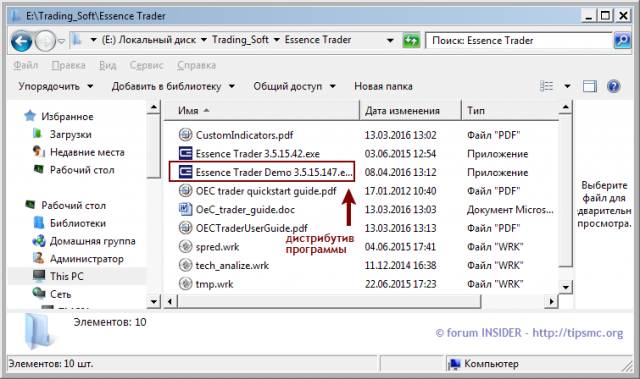Open Рабочий стол under Избранное

click(82, 170)
